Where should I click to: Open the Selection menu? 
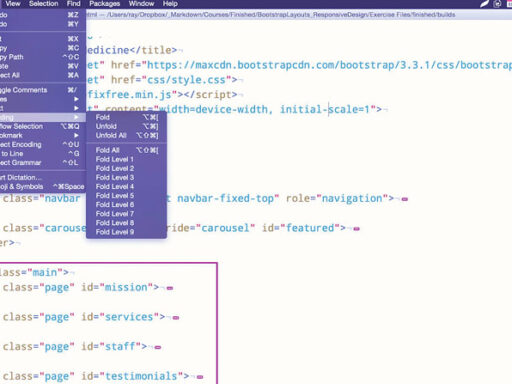pyautogui.click(x=43, y=4)
